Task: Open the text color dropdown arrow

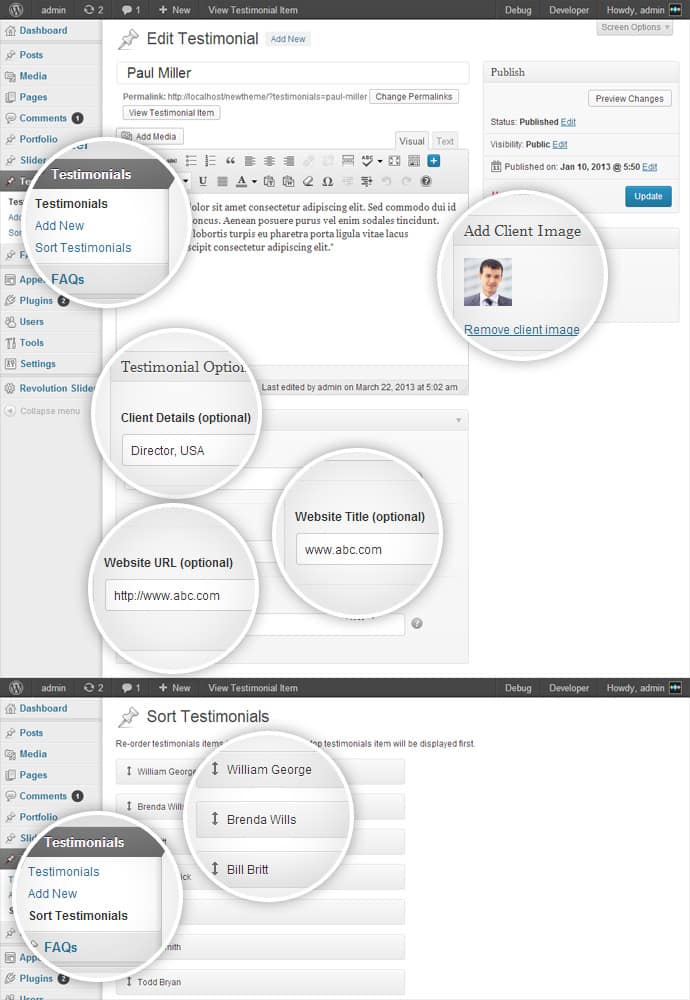Action: 254,181
